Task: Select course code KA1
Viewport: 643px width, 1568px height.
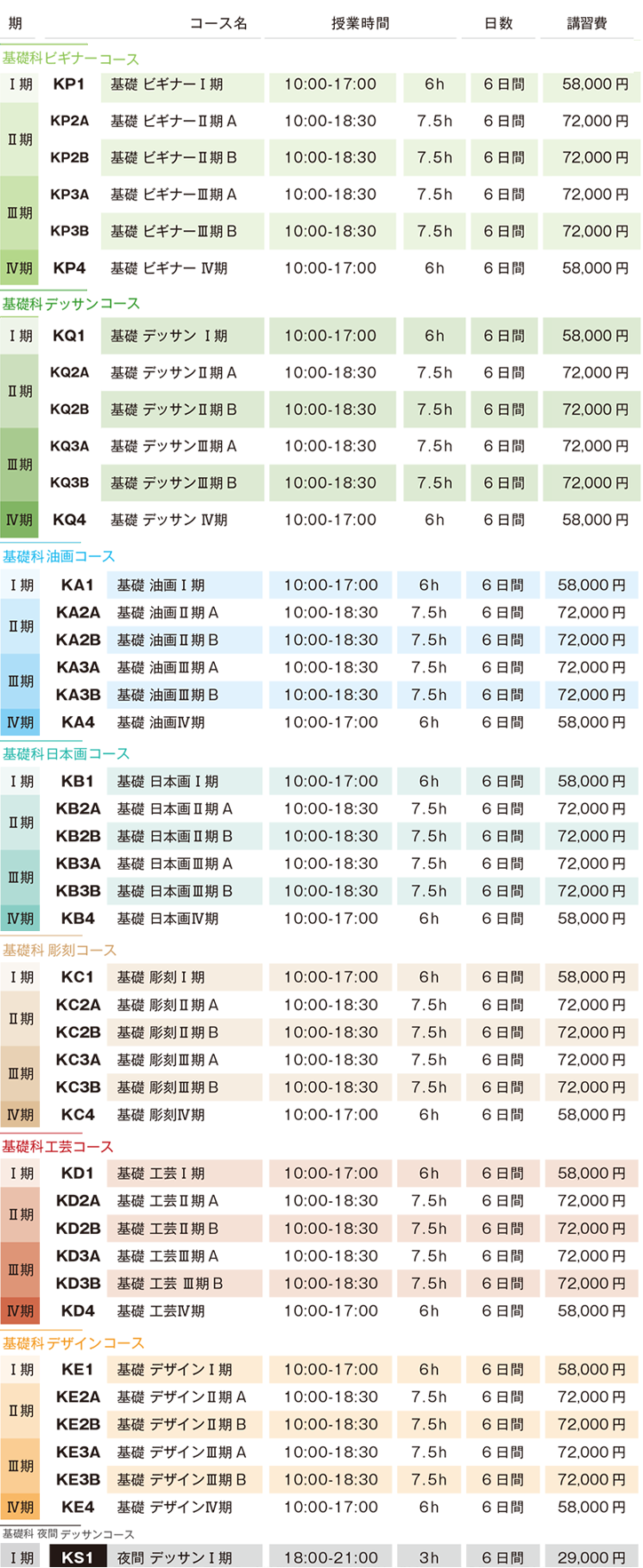Action: point(77,585)
